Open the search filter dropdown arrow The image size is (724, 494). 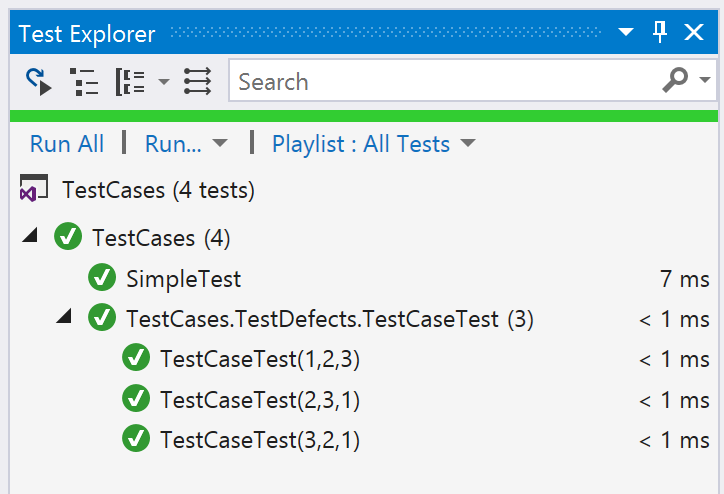(x=705, y=80)
